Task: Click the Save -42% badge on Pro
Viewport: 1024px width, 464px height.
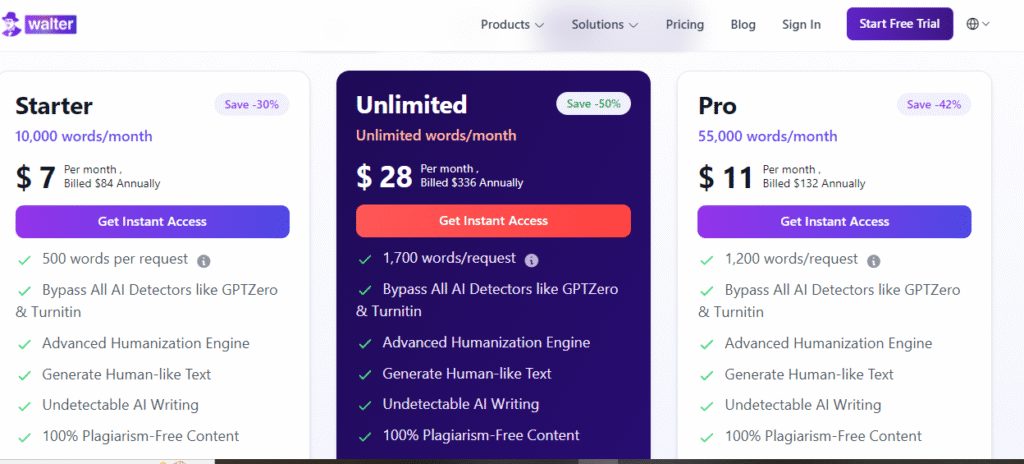Action: pos(934,104)
